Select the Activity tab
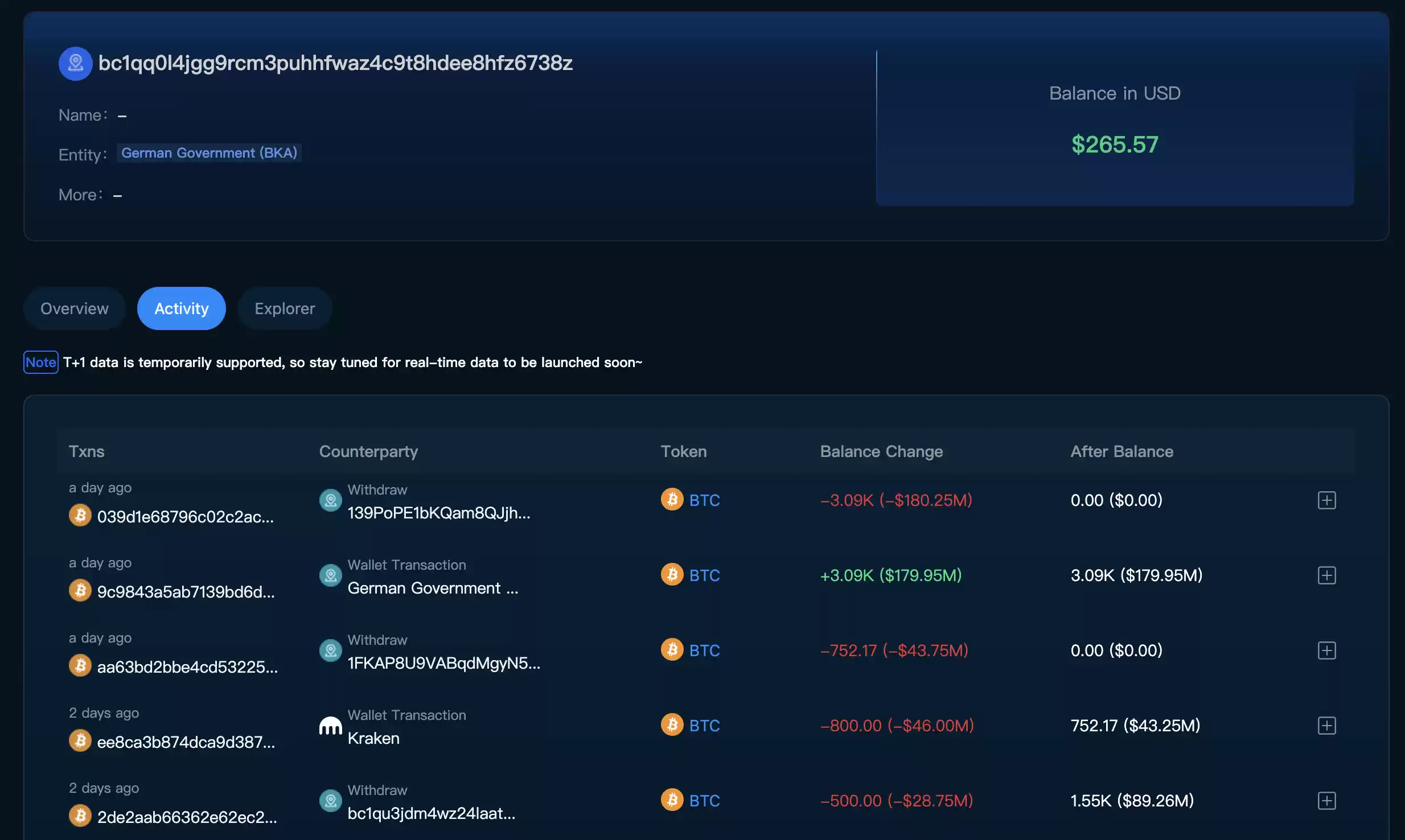 point(182,308)
